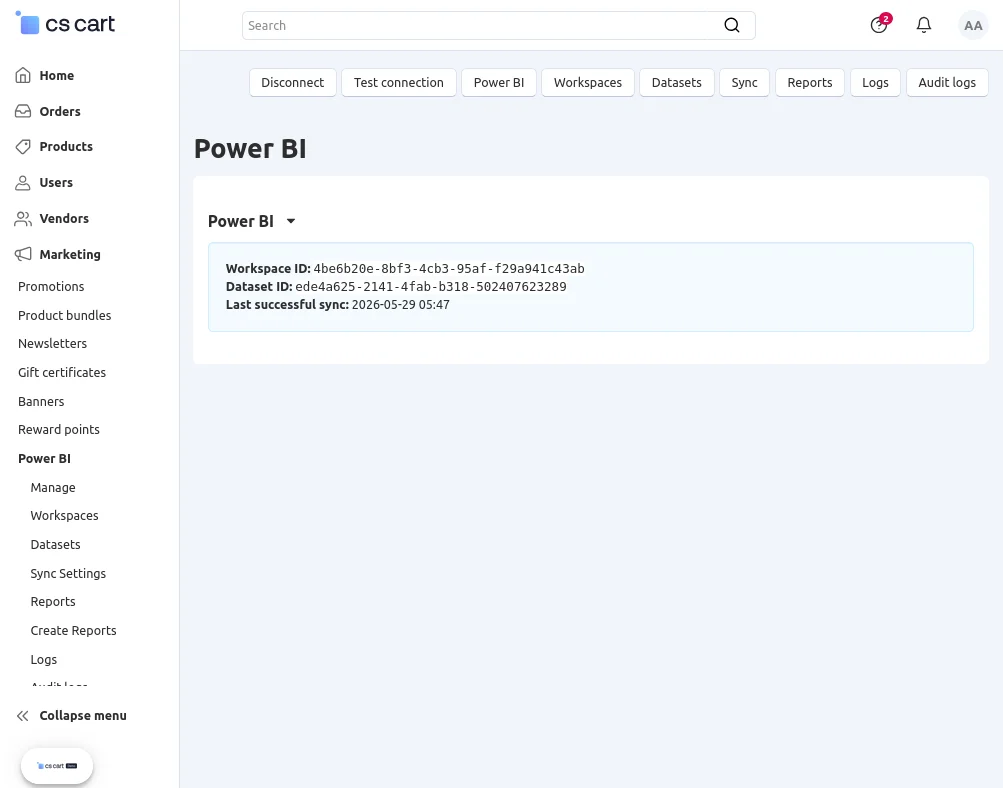Viewport: 1003px width, 788px height.
Task: Click the Test connection button
Action: point(399,83)
